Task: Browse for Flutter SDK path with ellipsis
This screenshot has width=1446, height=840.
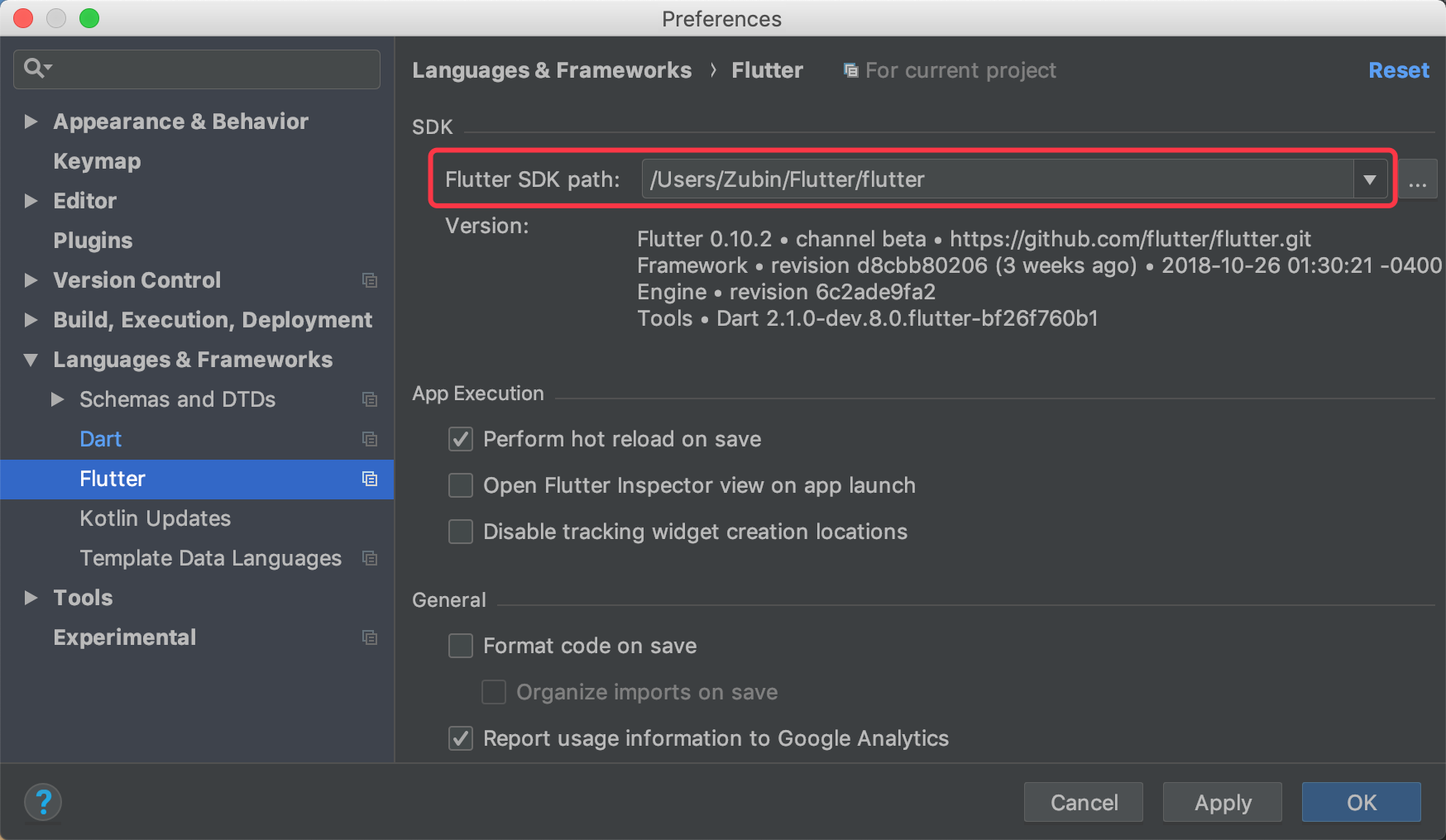Action: click(1418, 179)
